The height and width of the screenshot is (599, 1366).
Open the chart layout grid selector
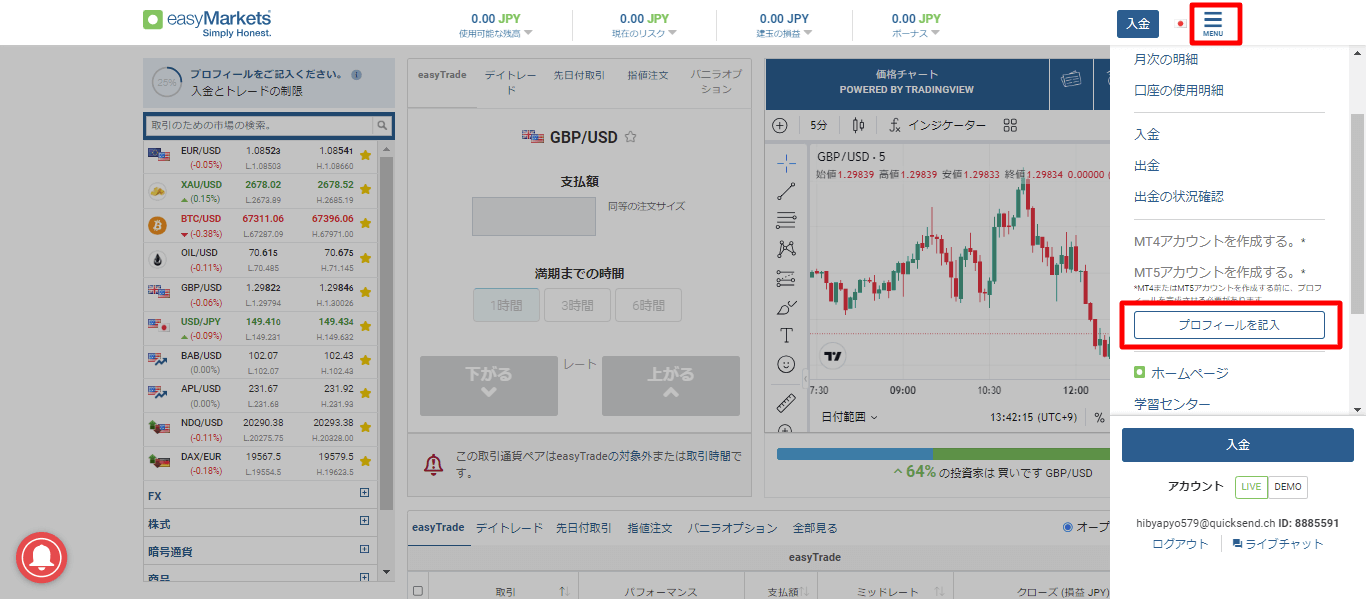point(1010,124)
